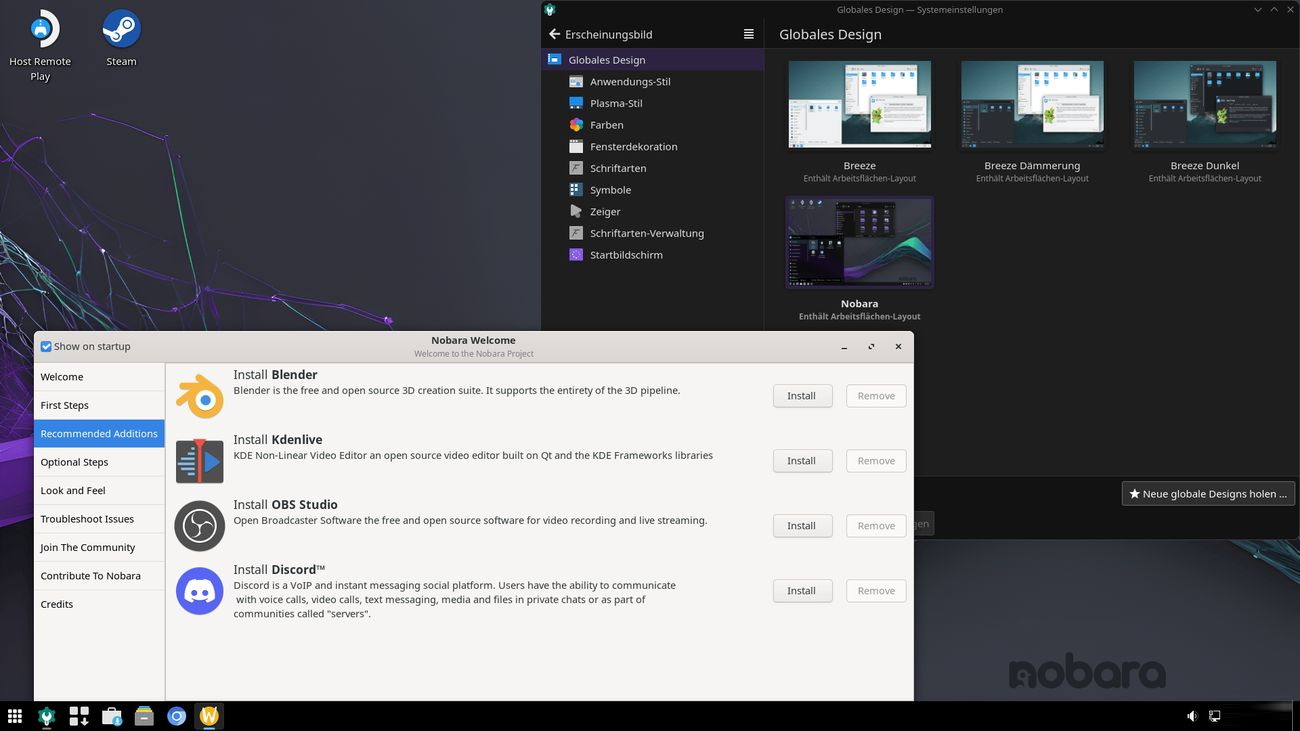This screenshot has height=731, width=1300.
Task: Open Plasma-Stil settings page
Action: pyautogui.click(x=653, y=103)
